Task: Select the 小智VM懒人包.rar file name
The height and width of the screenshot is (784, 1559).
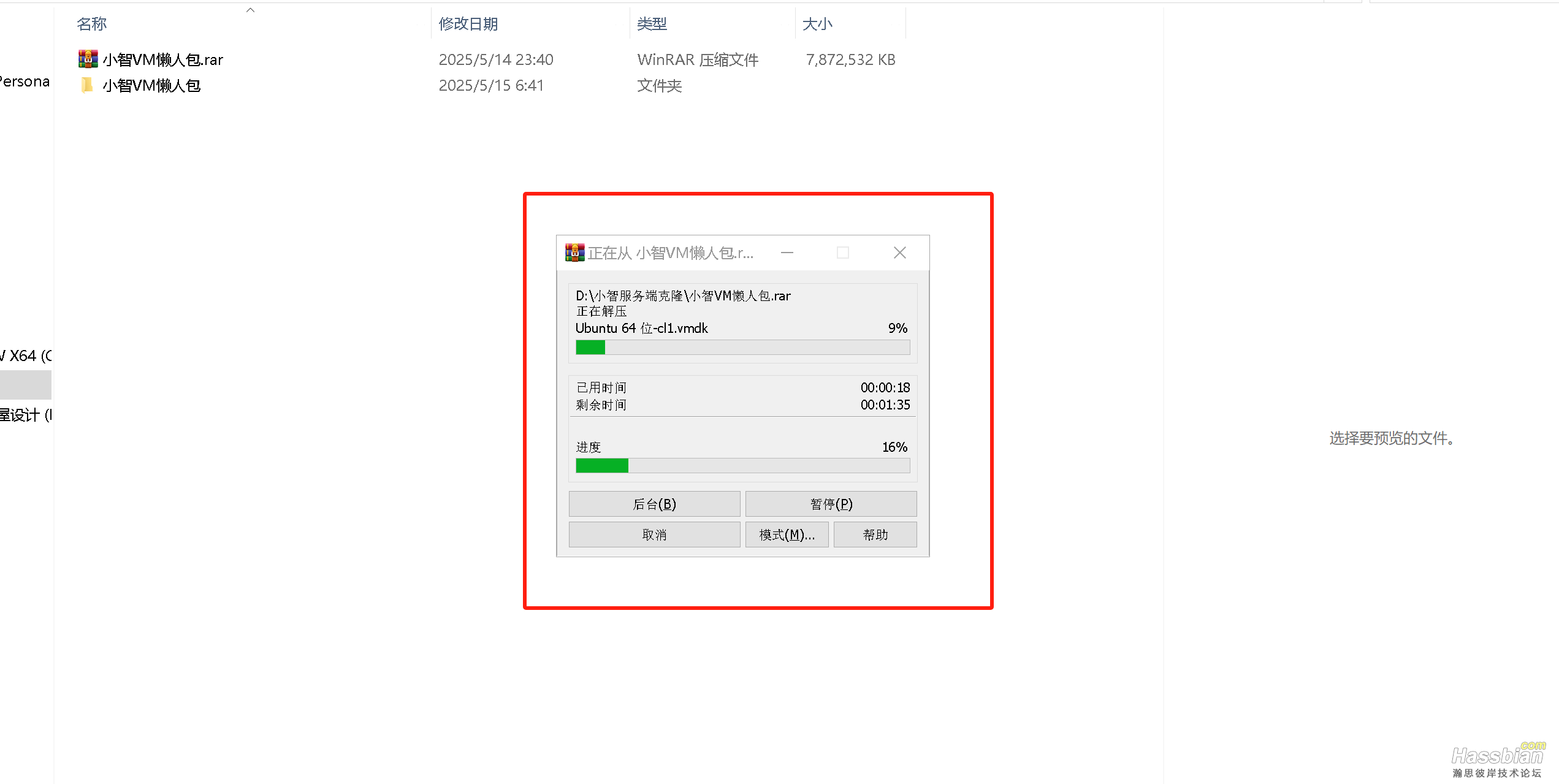Action: tap(162, 59)
